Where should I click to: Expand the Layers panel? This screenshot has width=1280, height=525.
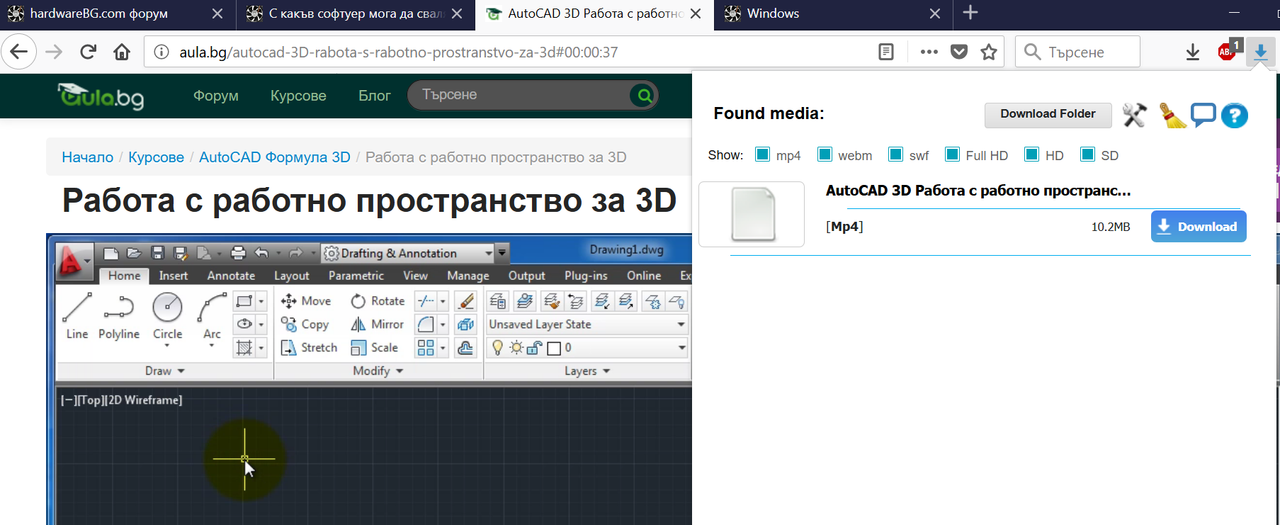[587, 371]
